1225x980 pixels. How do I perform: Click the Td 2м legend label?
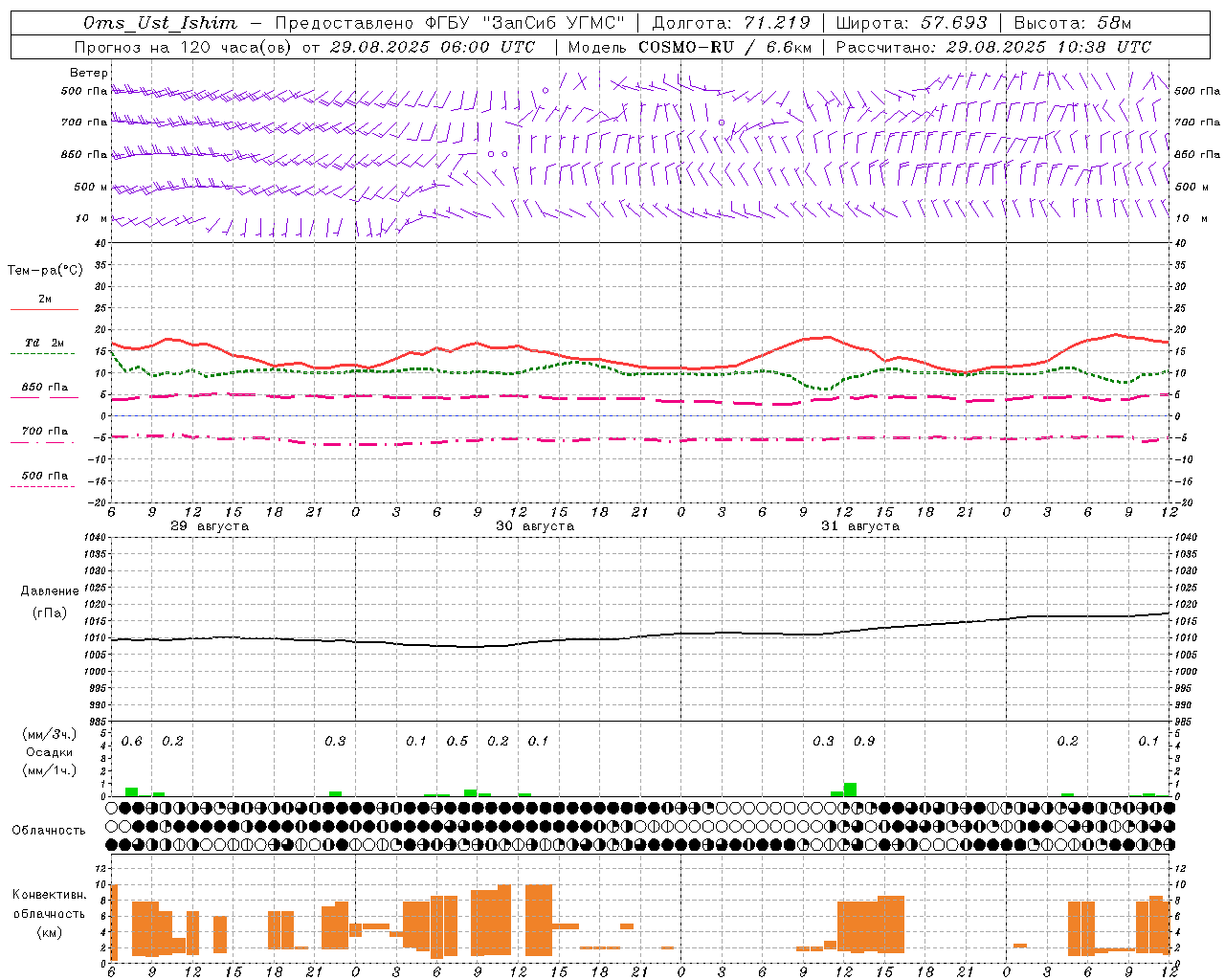click(45, 343)
